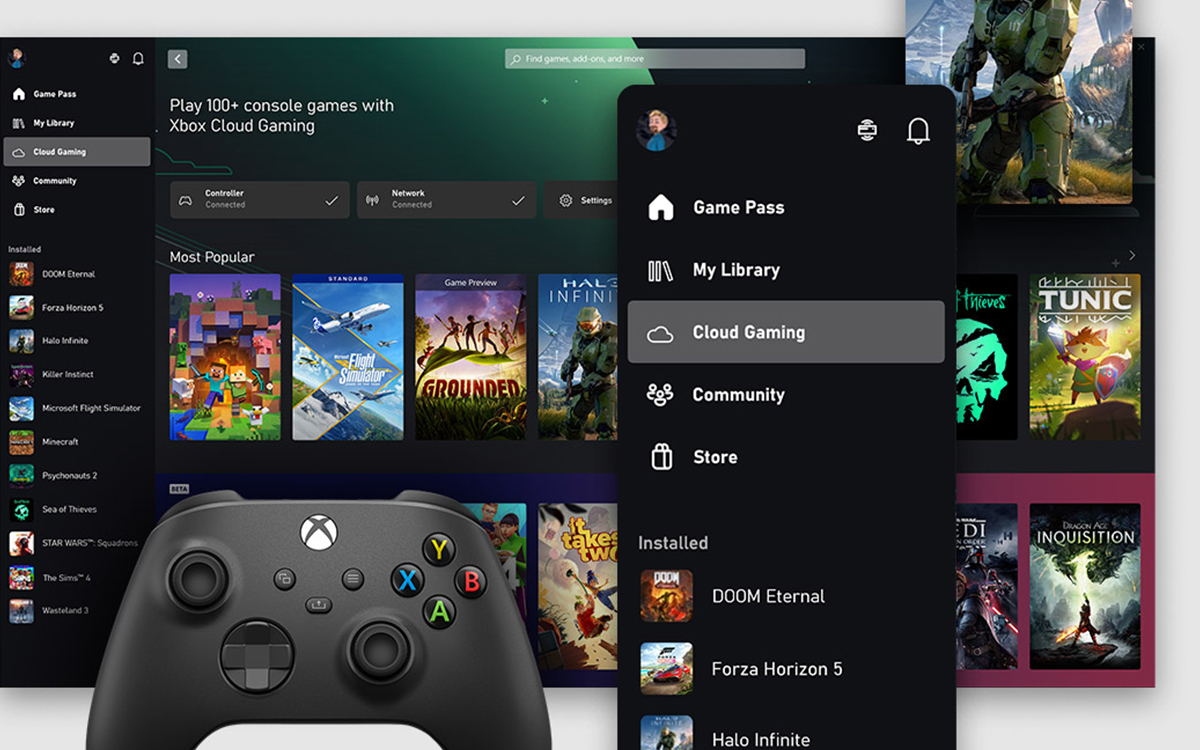Open the profile avatar in small left sidebar
Image resolution: width=1200 pixels, height=750 pixels.
pyautogui.click(x=16, y=58)
